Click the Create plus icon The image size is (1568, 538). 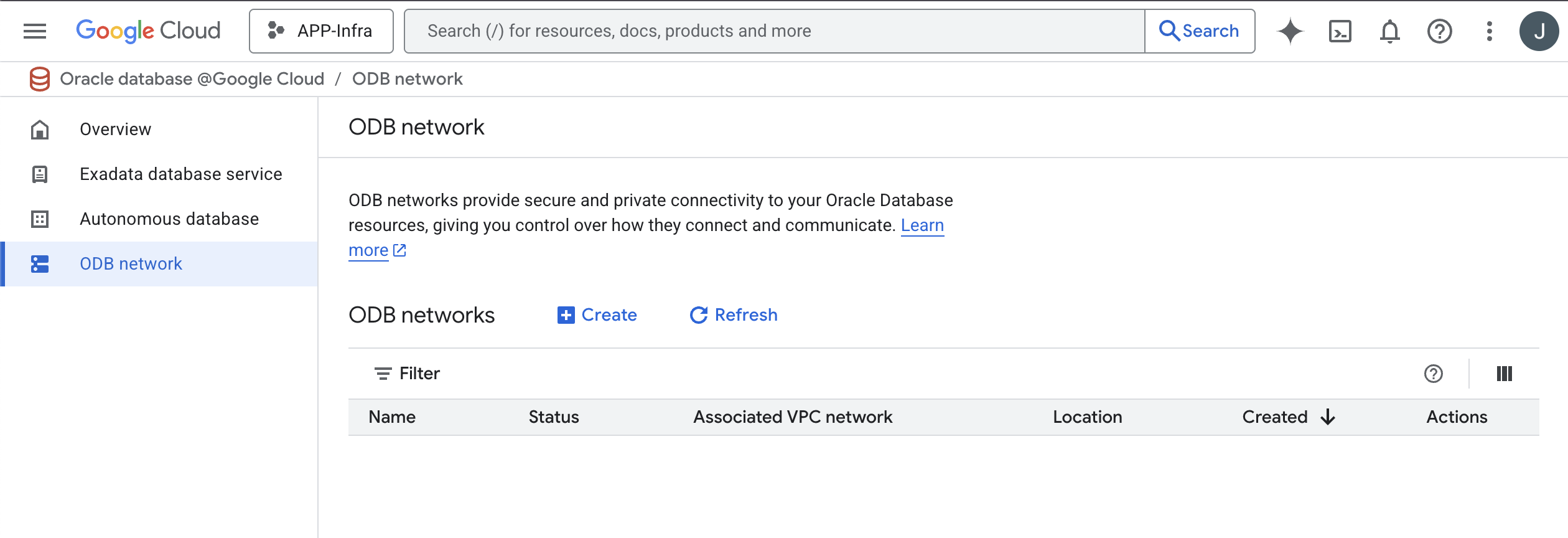566,315
